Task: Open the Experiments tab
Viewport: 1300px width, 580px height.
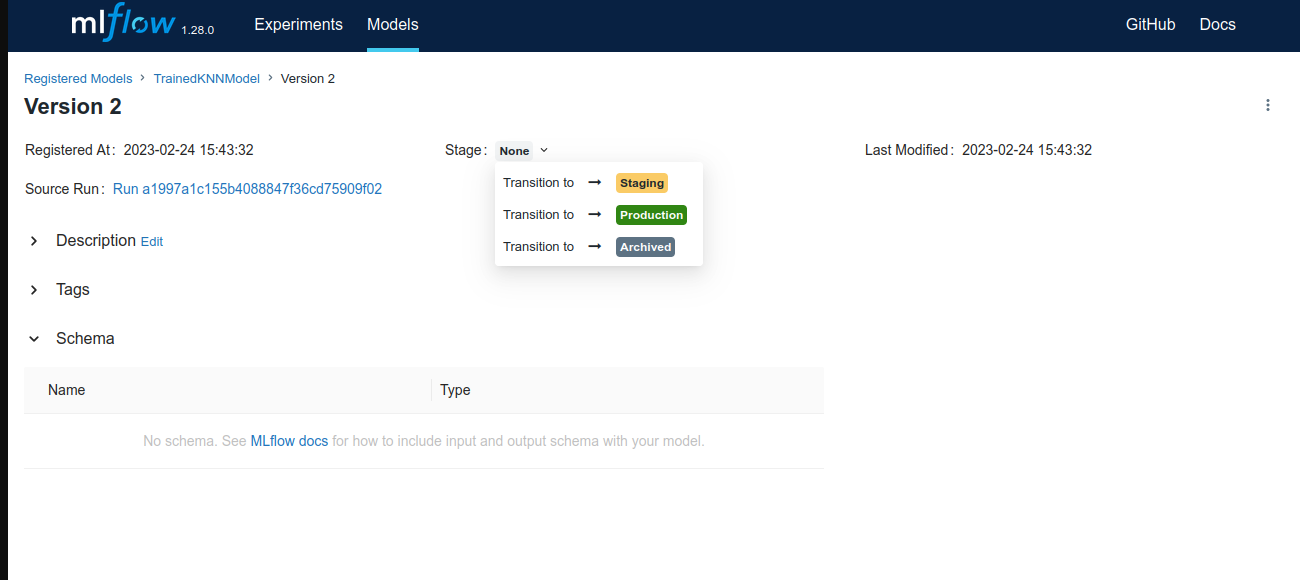Action: [x=298, y=24]
